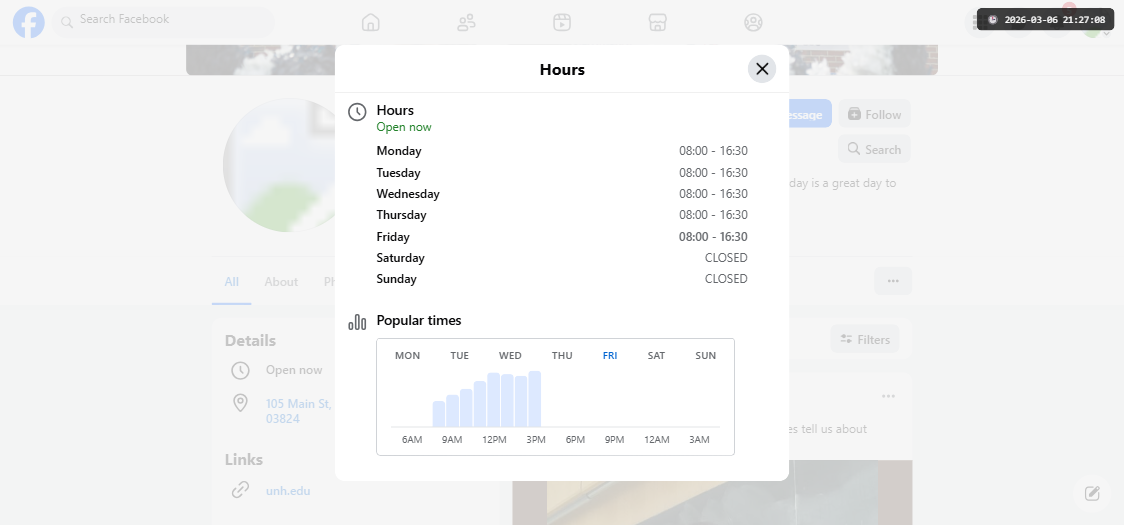
Task: Switch to the About tab
Action: [x=281, y=282]
